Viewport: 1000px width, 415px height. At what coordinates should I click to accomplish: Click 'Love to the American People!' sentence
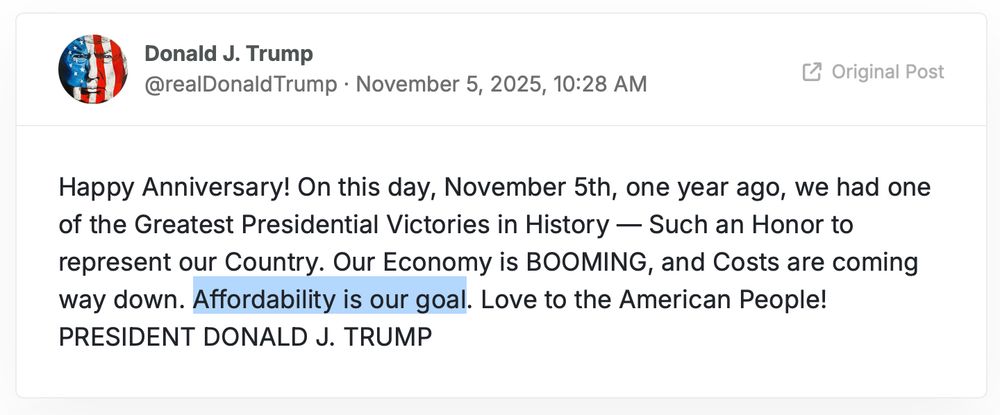click(x=652, y=299)
